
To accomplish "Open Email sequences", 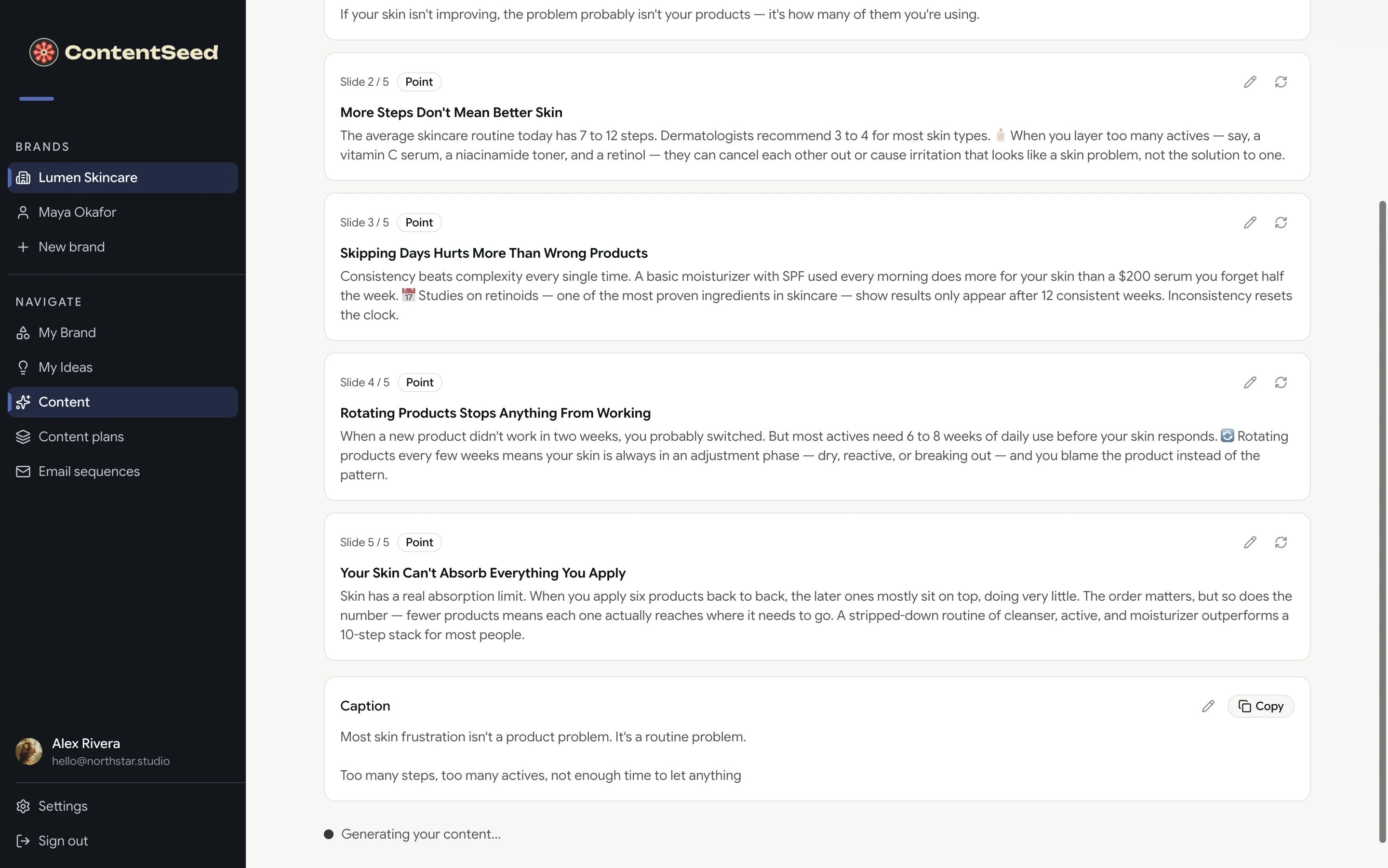I will pyautogui.click(x=123, y=471).
